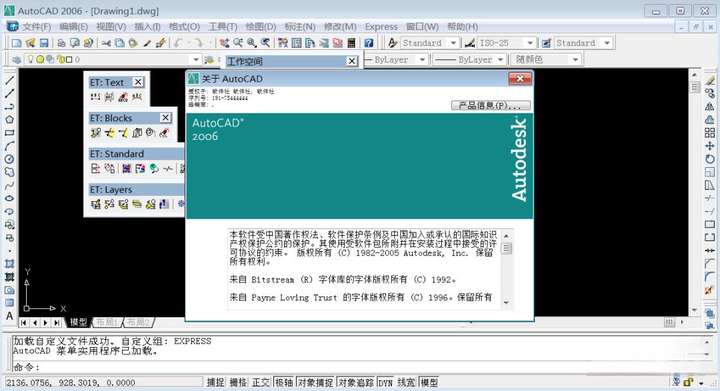720x391 pixels.
Task: Open the 绘图(D) menu
Action: [260, 27]
